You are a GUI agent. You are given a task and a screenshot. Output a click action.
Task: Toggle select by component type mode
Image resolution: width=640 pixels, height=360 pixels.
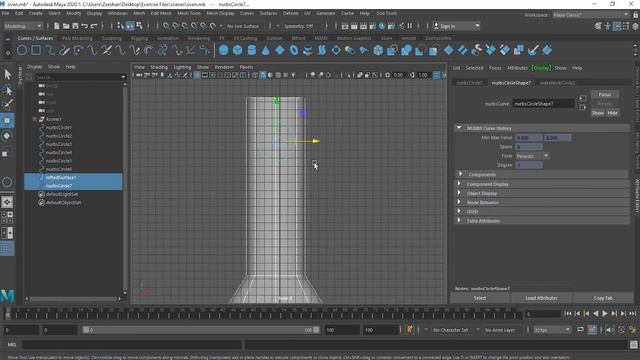[x=139, y=26]
